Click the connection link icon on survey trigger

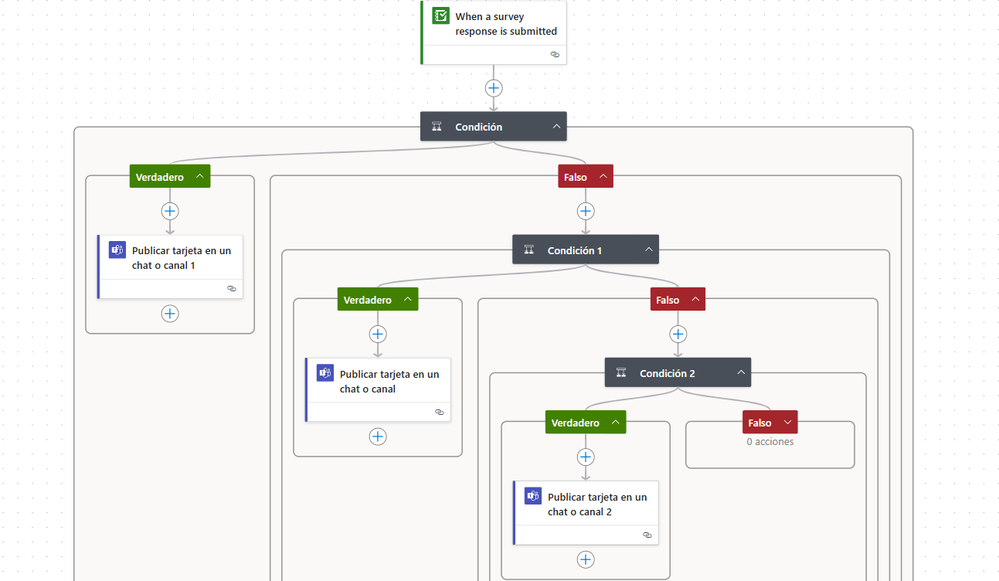coord(555,55)
